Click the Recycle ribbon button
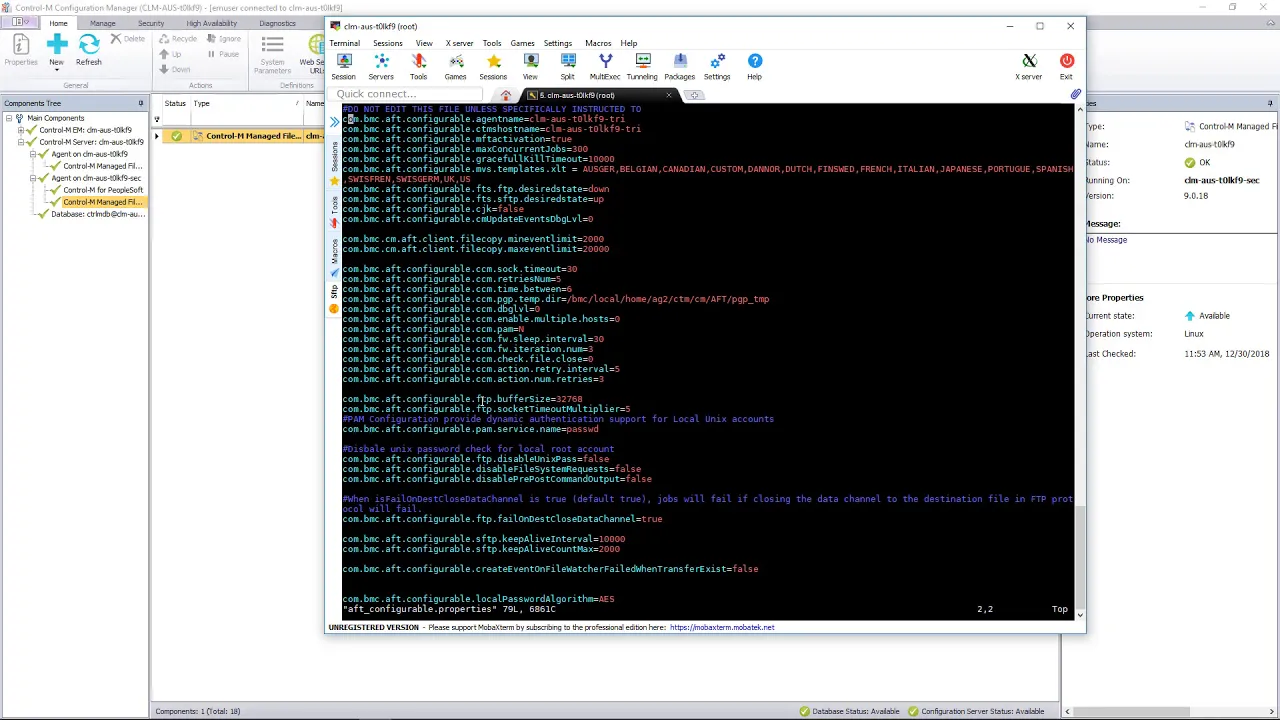Viewport: 1280px width, 720px height. 178,38
